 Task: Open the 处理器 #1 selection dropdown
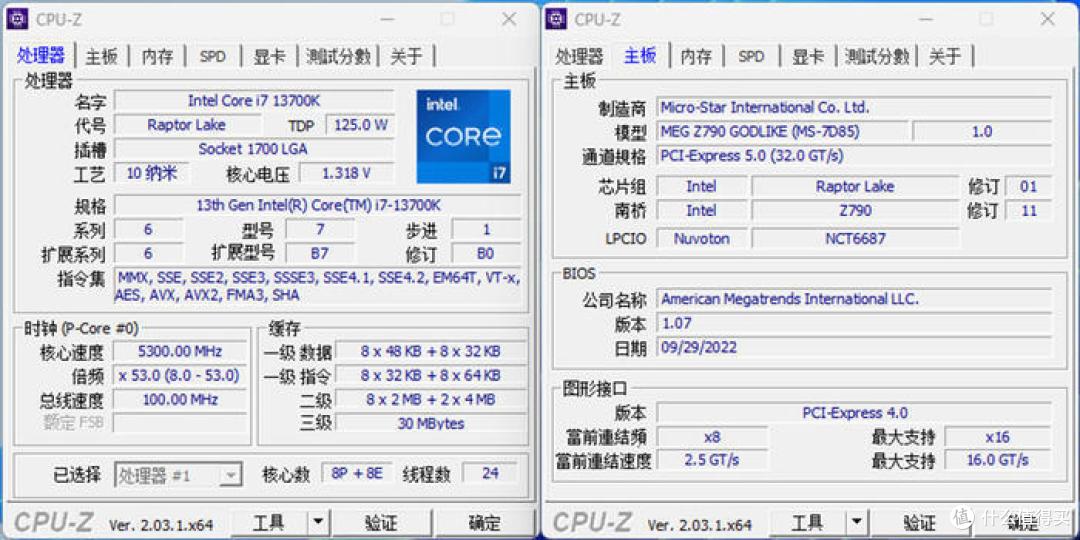[178, 475]
